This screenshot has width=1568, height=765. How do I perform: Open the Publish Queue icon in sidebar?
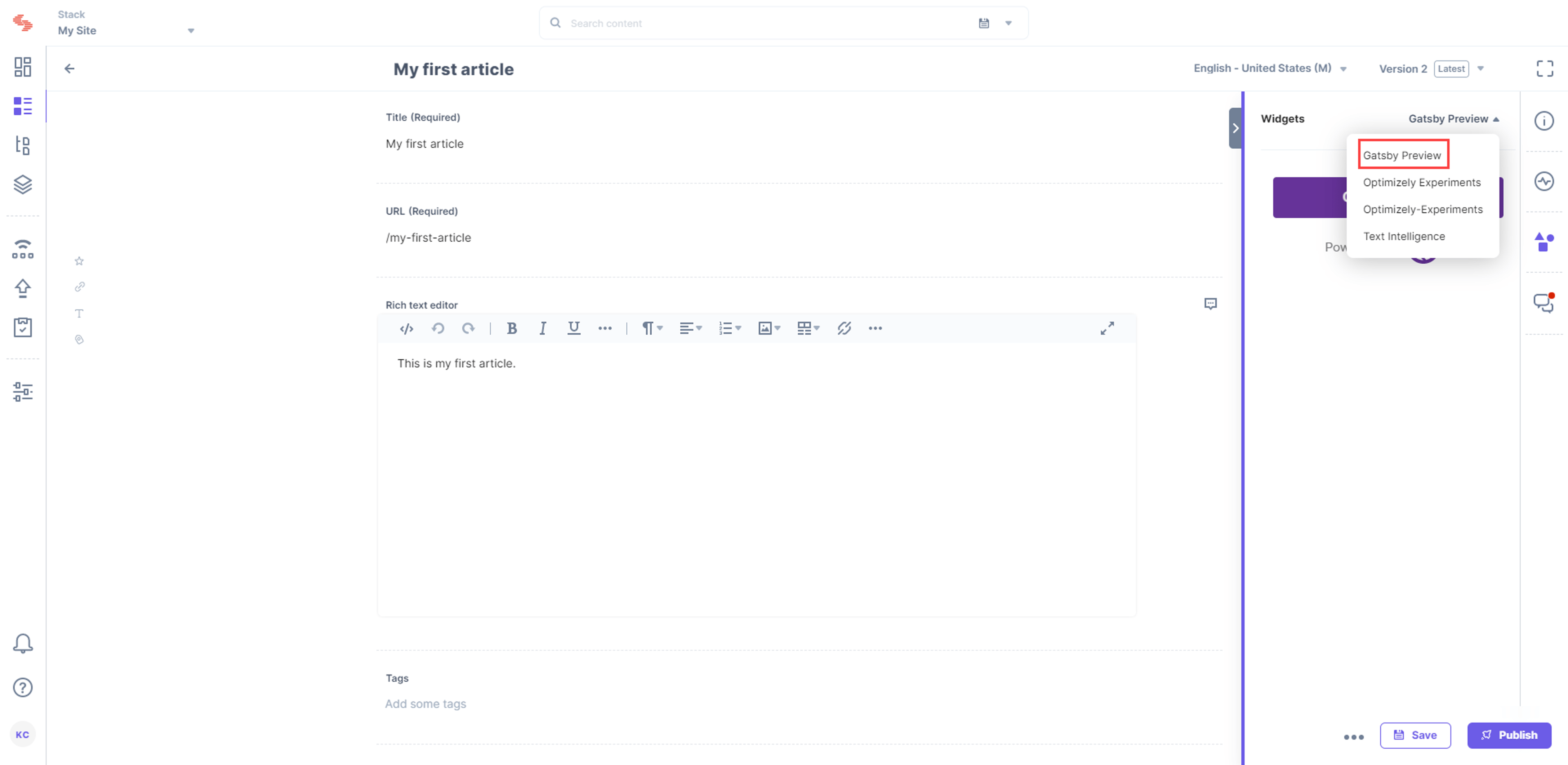(22, 249)
